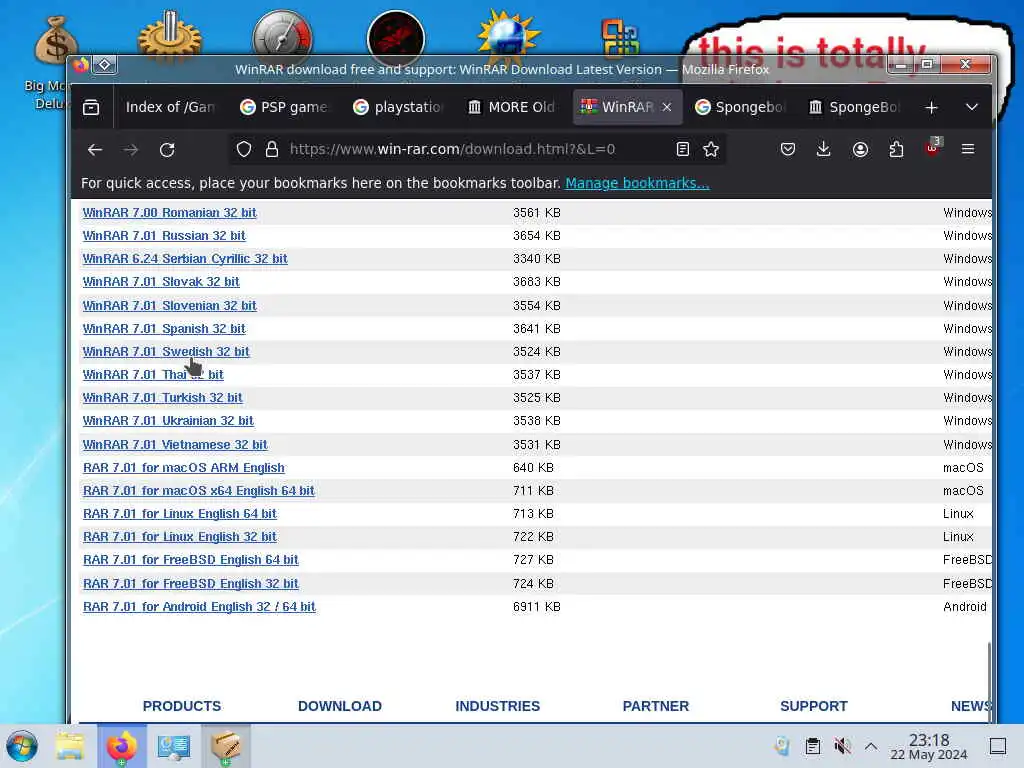Expand the hidden system tray icons
Screen dimensions: 1024x768
(x=871, y=746)
